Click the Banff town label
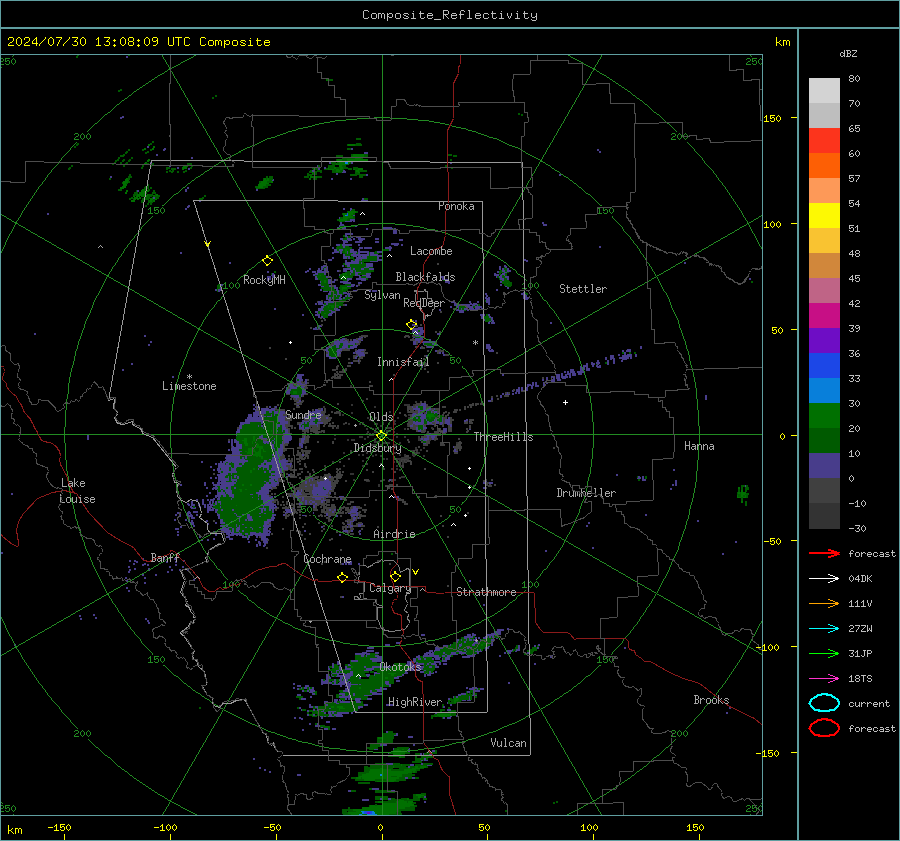This screenshot has width=900, height=841. coord(165,558)
